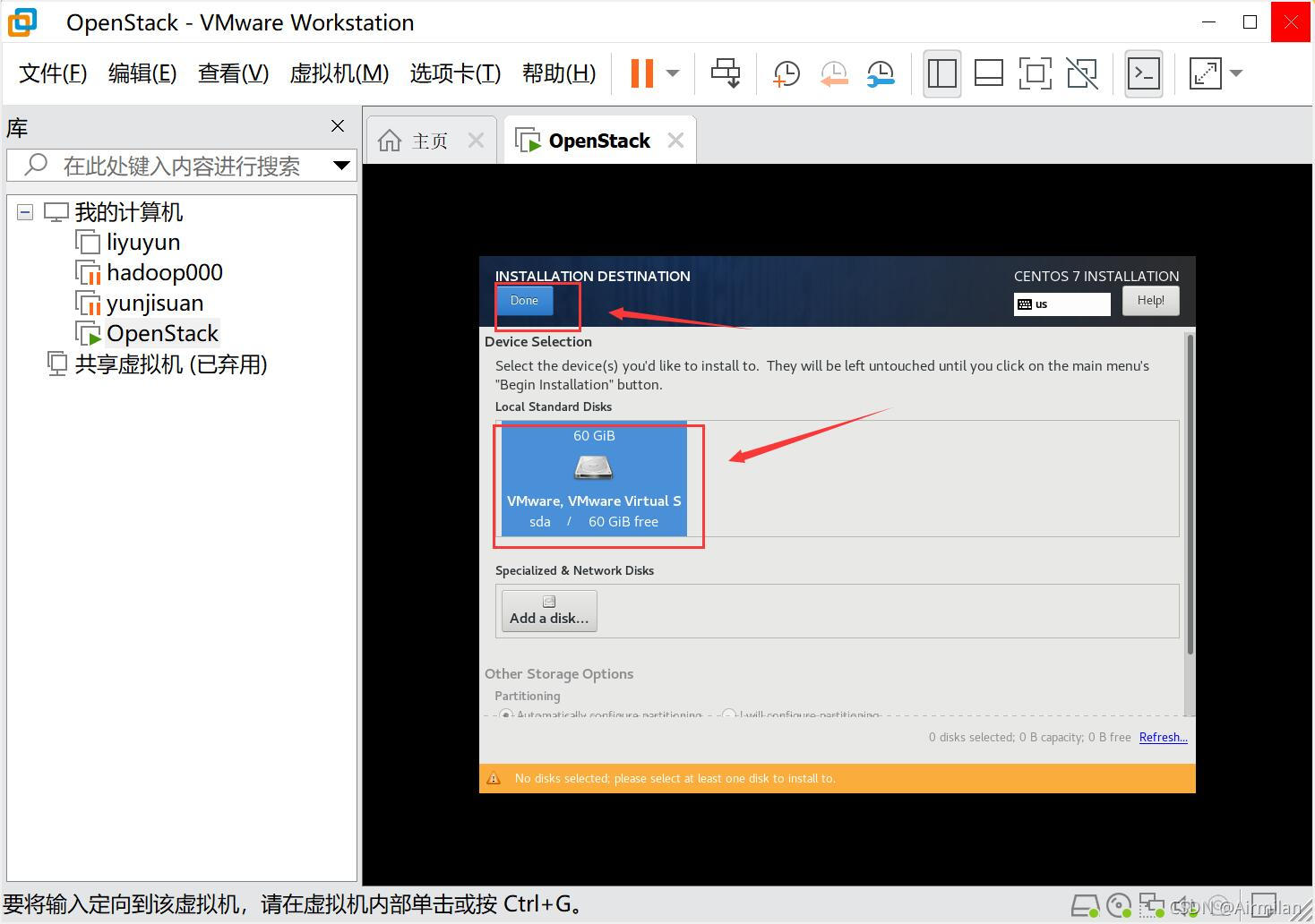1315x924 pixels.
Task: Select OpenStack in the library tree
Action: click(x=162, y=334)
